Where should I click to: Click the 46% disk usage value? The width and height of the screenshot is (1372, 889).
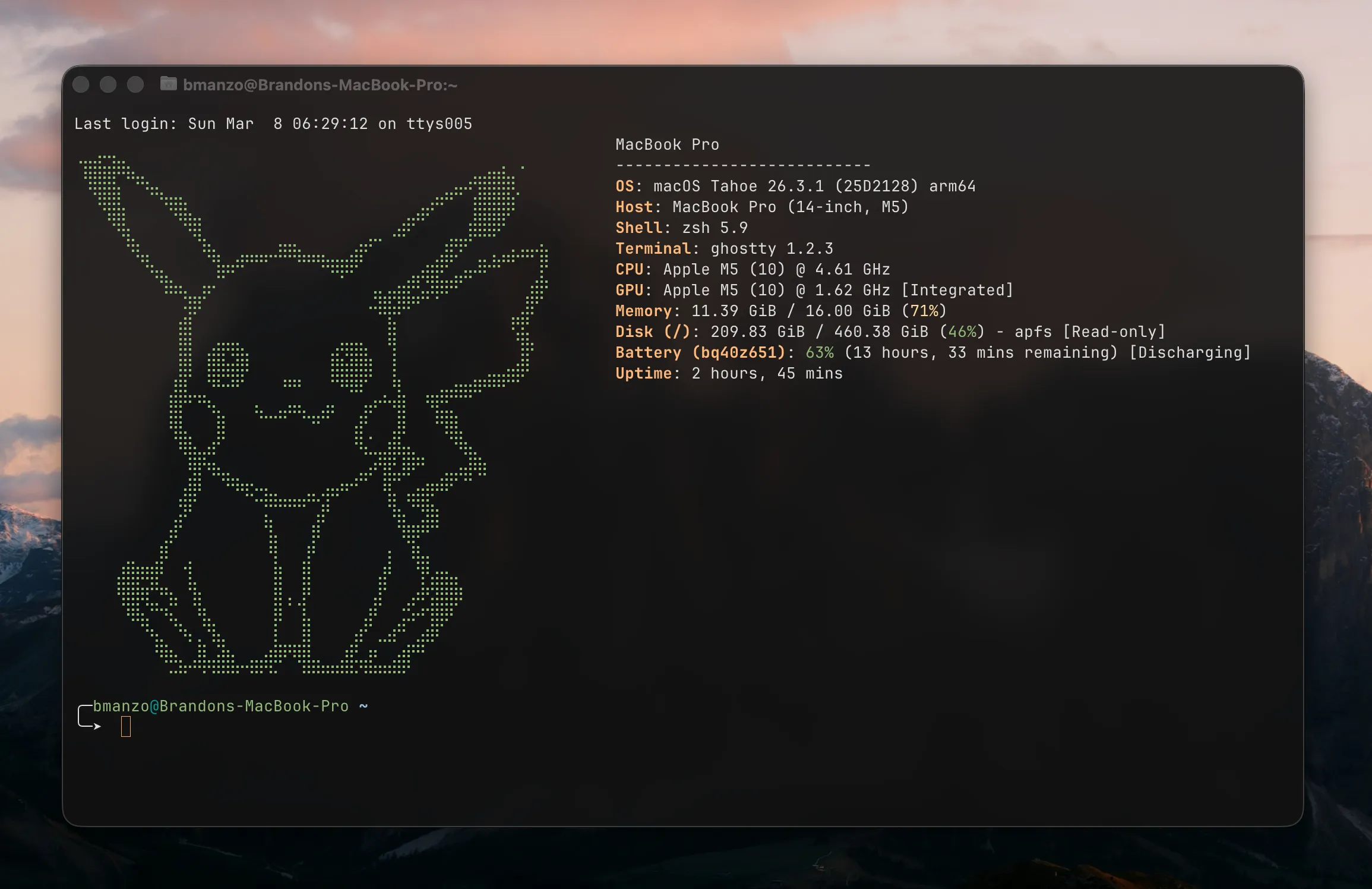pos(962,332)
